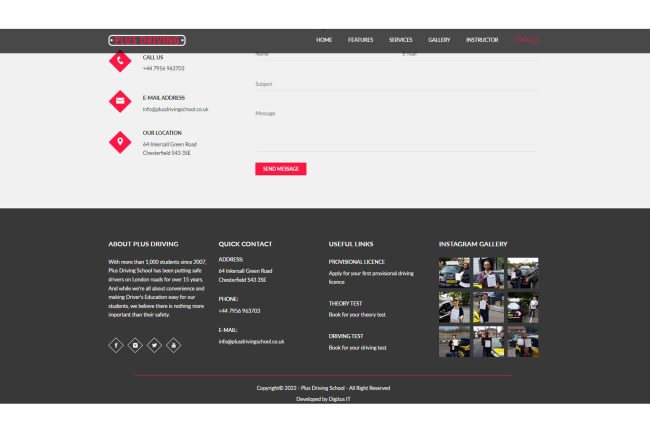Navigate to Services in navbar
The height and width of the screenshot is (433, 650).
coord(400,40)
